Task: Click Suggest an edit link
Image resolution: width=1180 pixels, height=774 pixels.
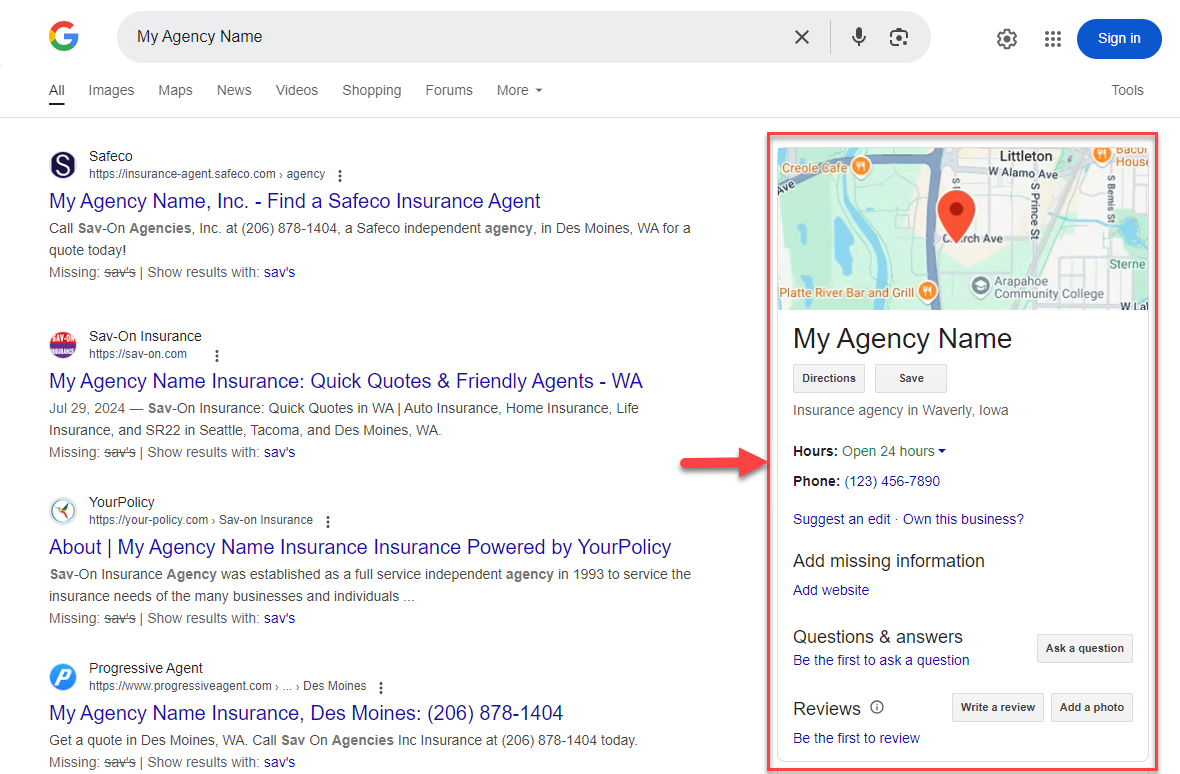Action: [x=841, y=519]
